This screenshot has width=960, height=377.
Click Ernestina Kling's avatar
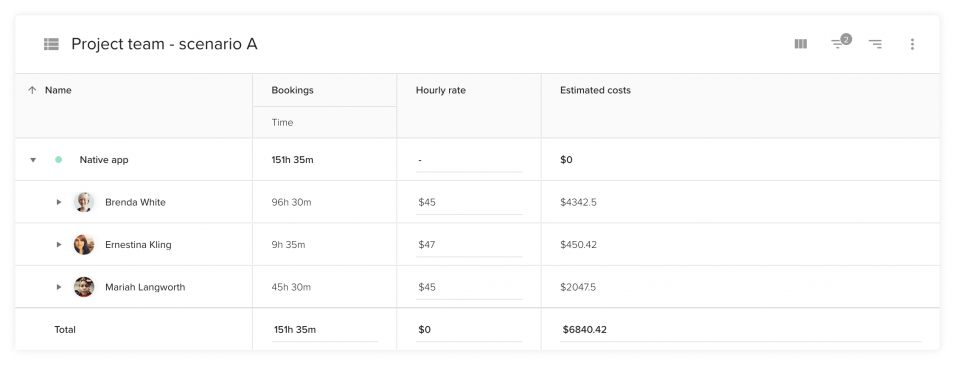coord(84,244)
